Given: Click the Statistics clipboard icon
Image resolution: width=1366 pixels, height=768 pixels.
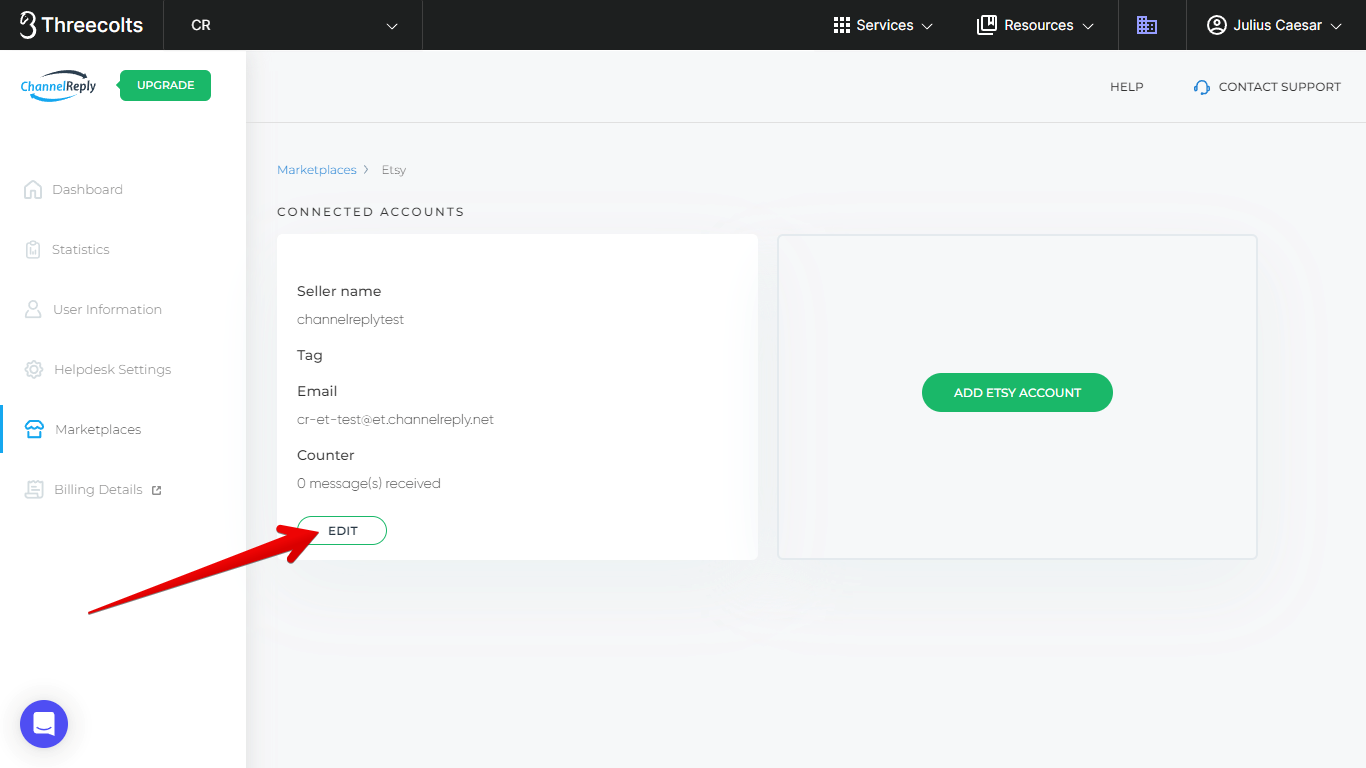Looking at the screenshot, I should (33, 249).
